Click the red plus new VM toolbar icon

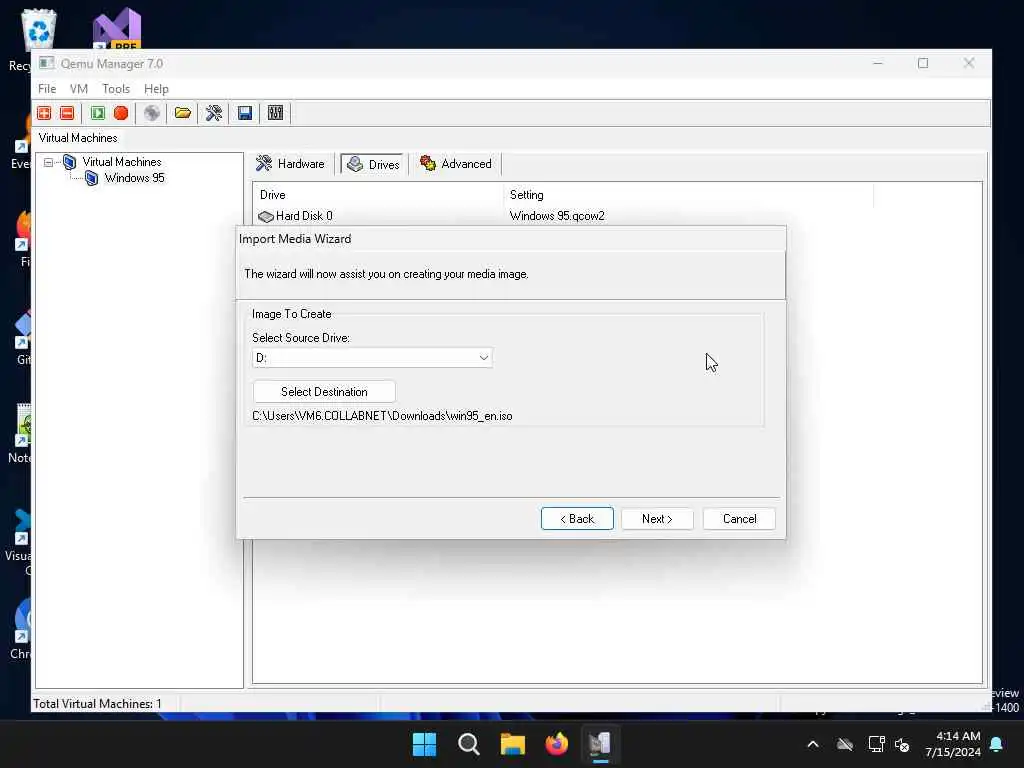44,113
